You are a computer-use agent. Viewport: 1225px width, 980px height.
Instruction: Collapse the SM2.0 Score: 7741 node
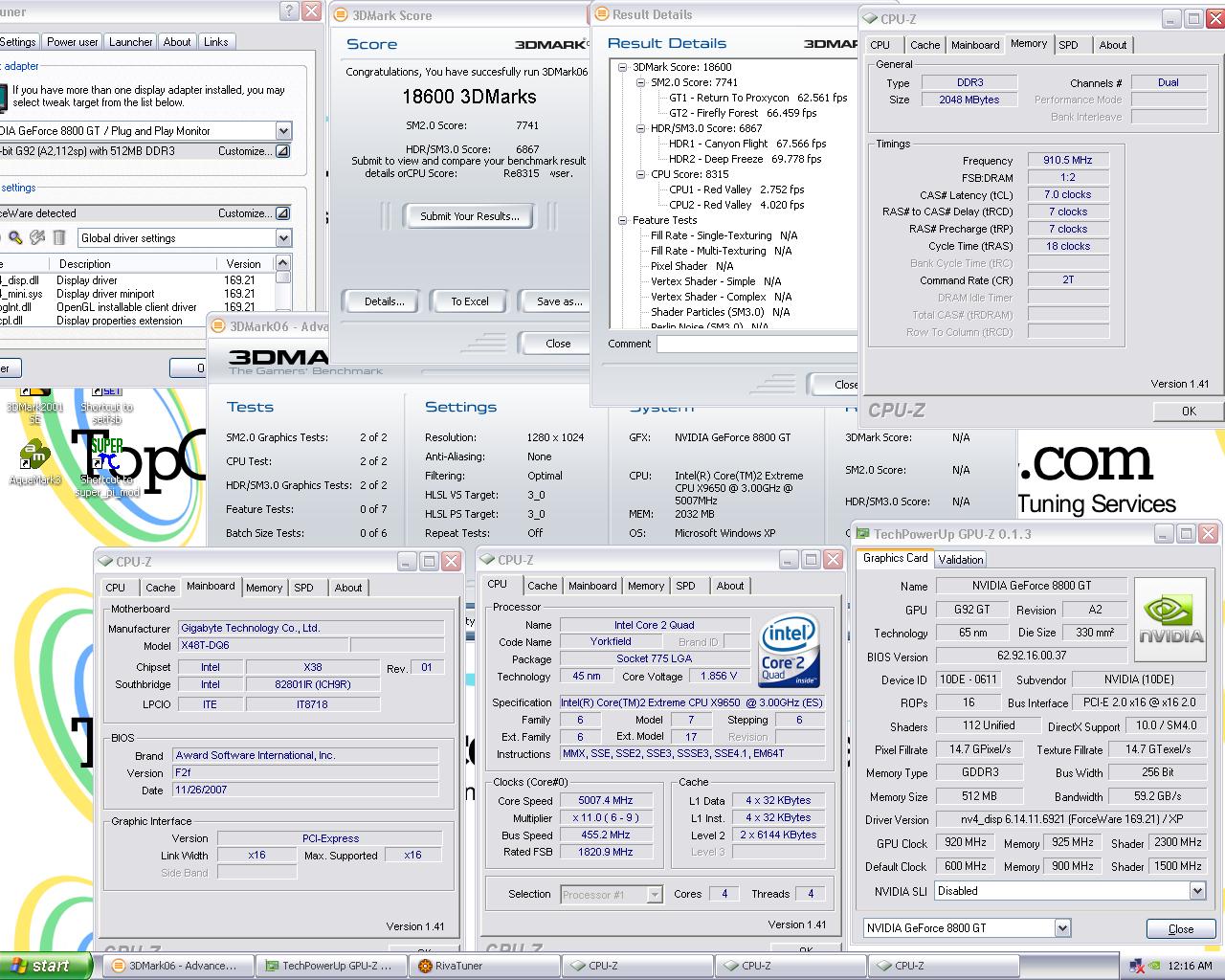641,82
